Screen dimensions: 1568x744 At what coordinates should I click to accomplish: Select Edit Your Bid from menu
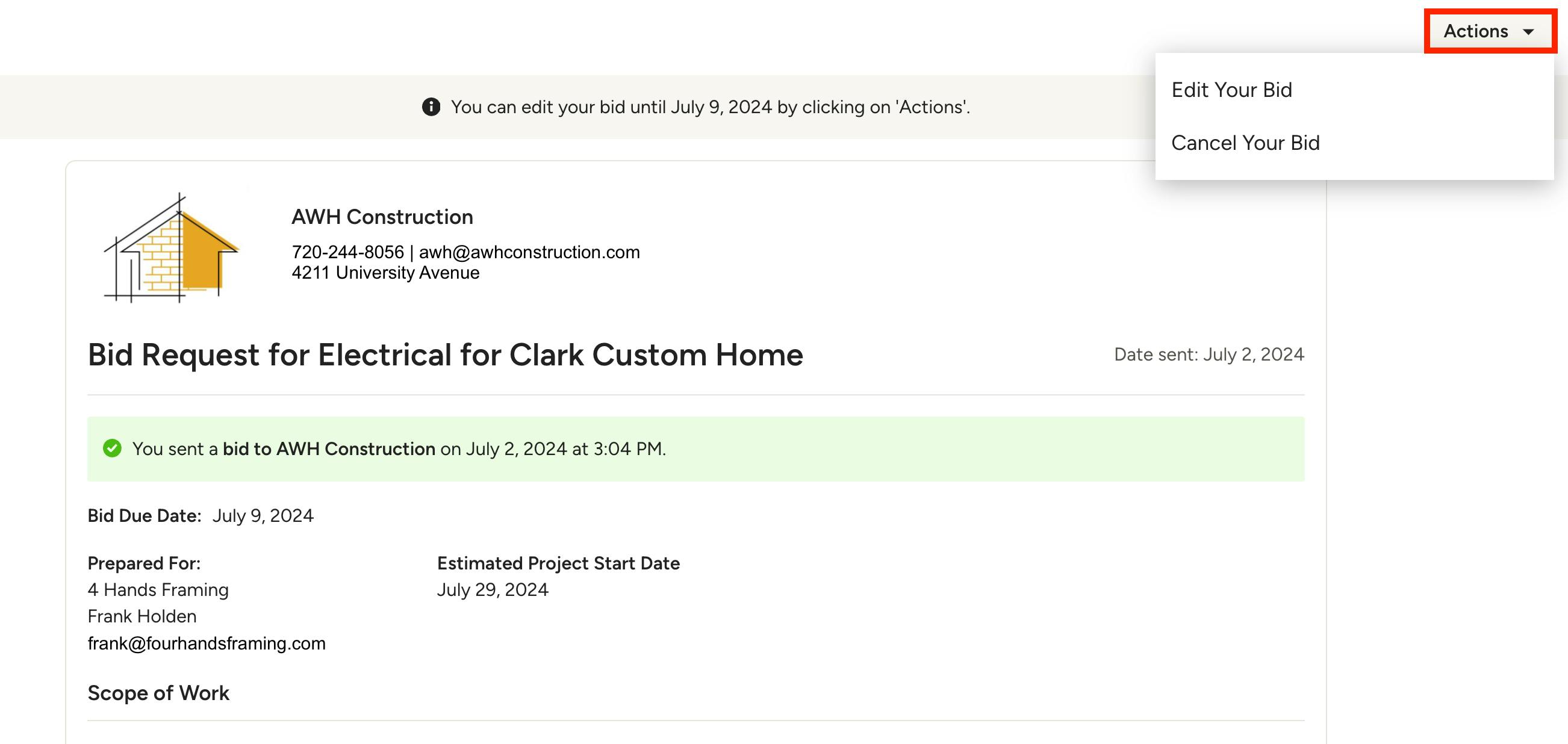coord(1231,90)
